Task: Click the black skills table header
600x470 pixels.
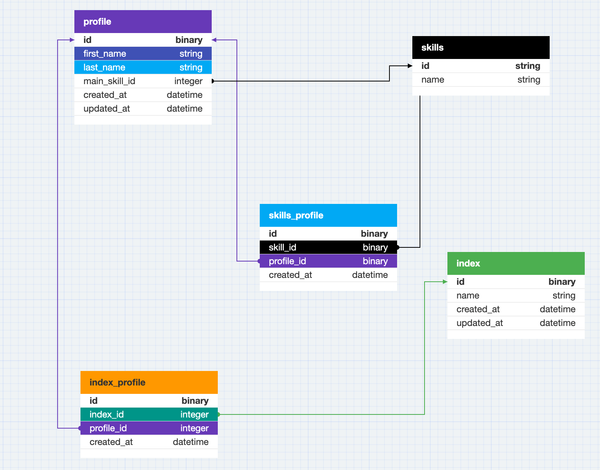Action: [x=481, y=47]
